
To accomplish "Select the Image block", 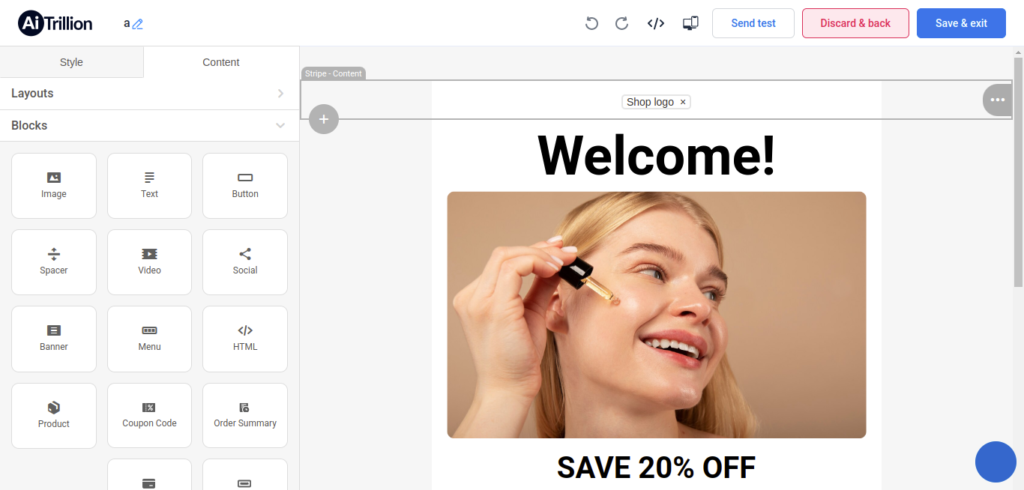I will [54, 186].
